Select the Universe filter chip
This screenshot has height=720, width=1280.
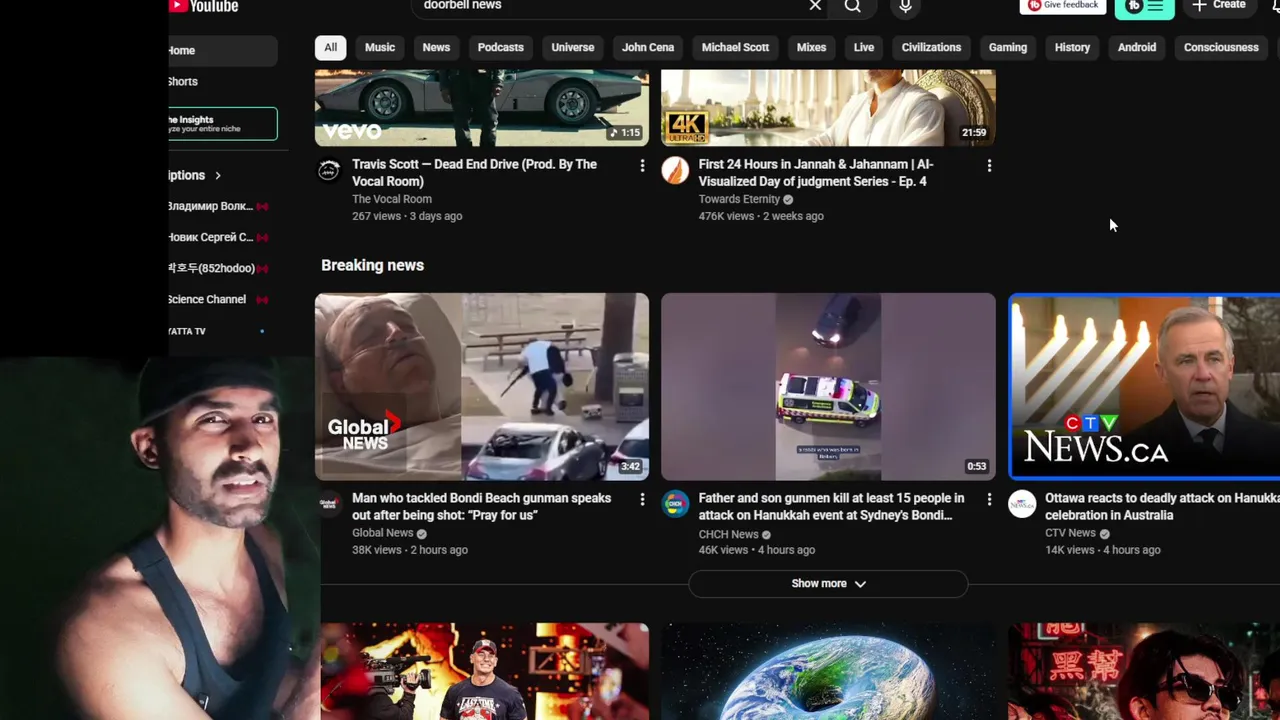pos(573,47)
